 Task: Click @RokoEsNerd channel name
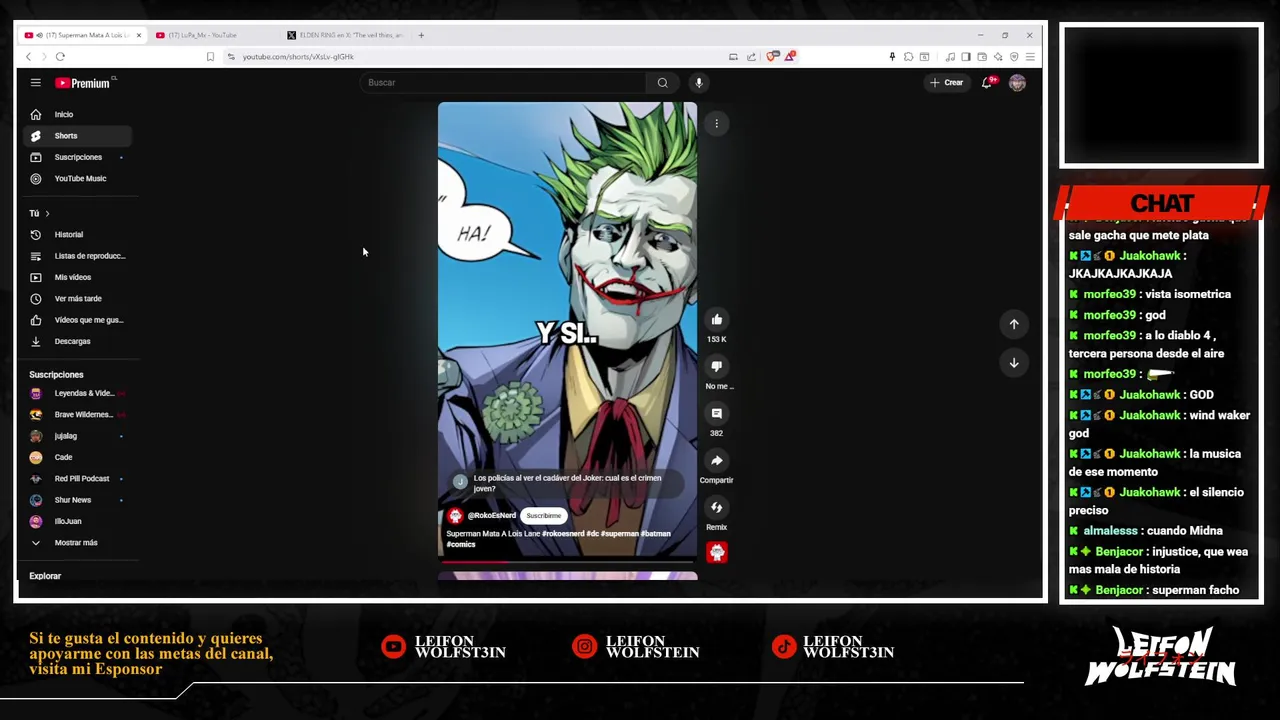[x=491, y=516]
